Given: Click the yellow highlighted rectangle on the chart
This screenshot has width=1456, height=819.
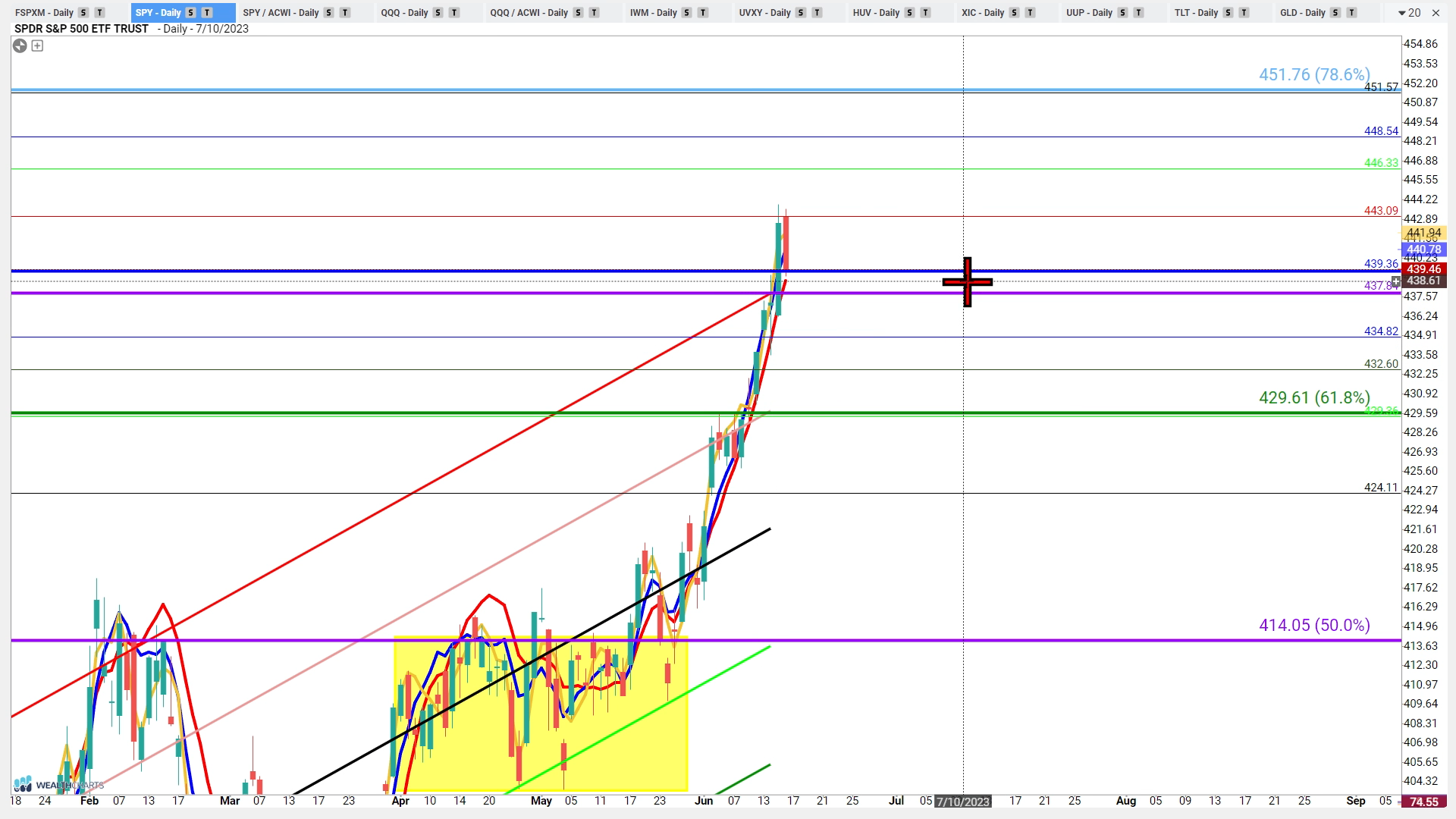Looking at the screenshot, I should (x=541, y=714).
